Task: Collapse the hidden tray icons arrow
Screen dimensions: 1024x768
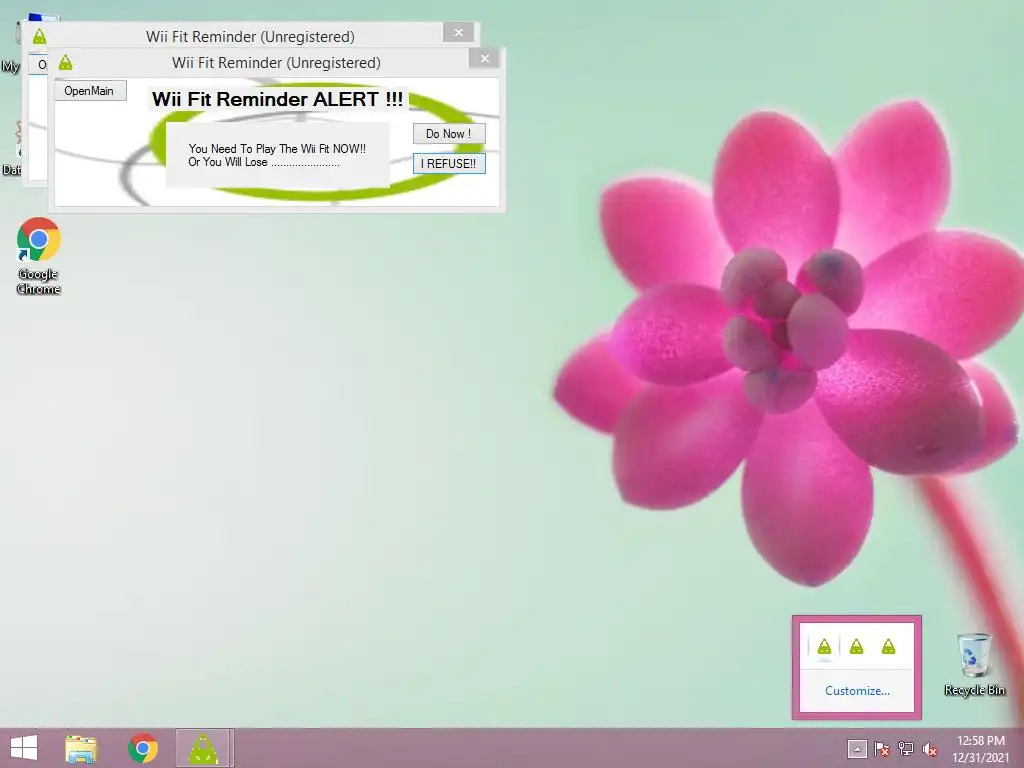Action: tap(857, 749)
